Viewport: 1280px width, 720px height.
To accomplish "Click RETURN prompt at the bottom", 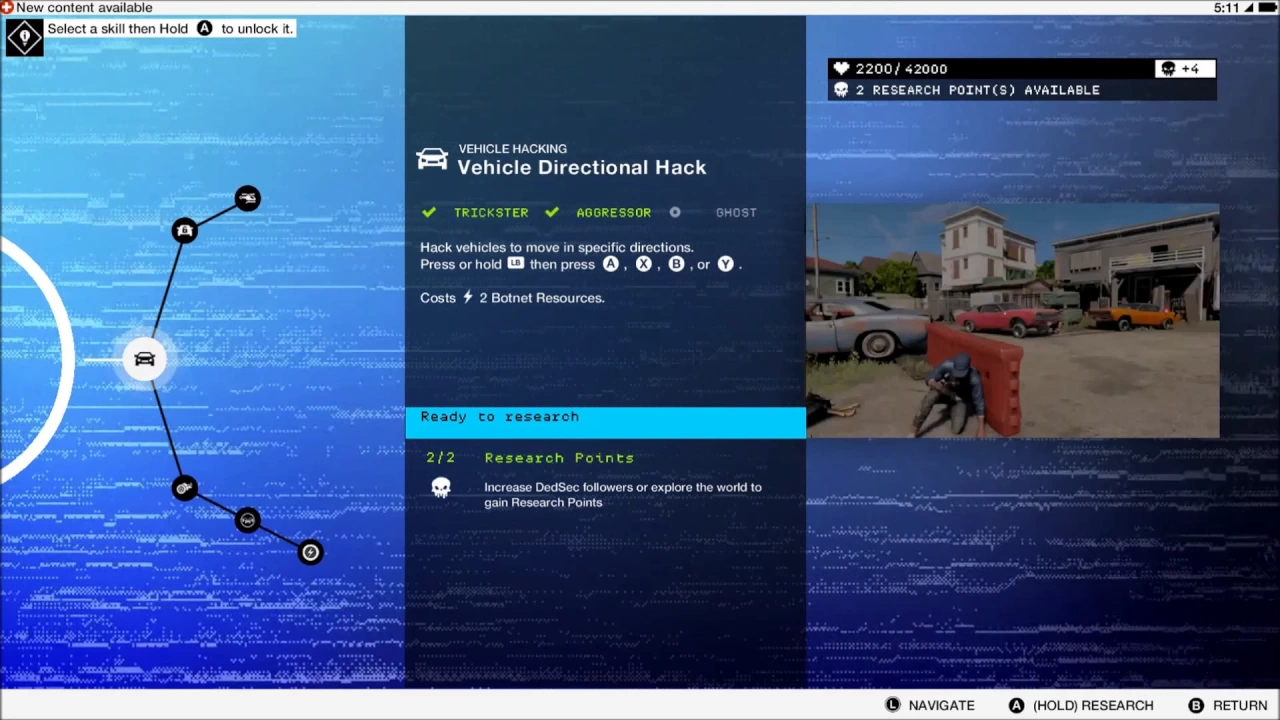I will 1228,705.
